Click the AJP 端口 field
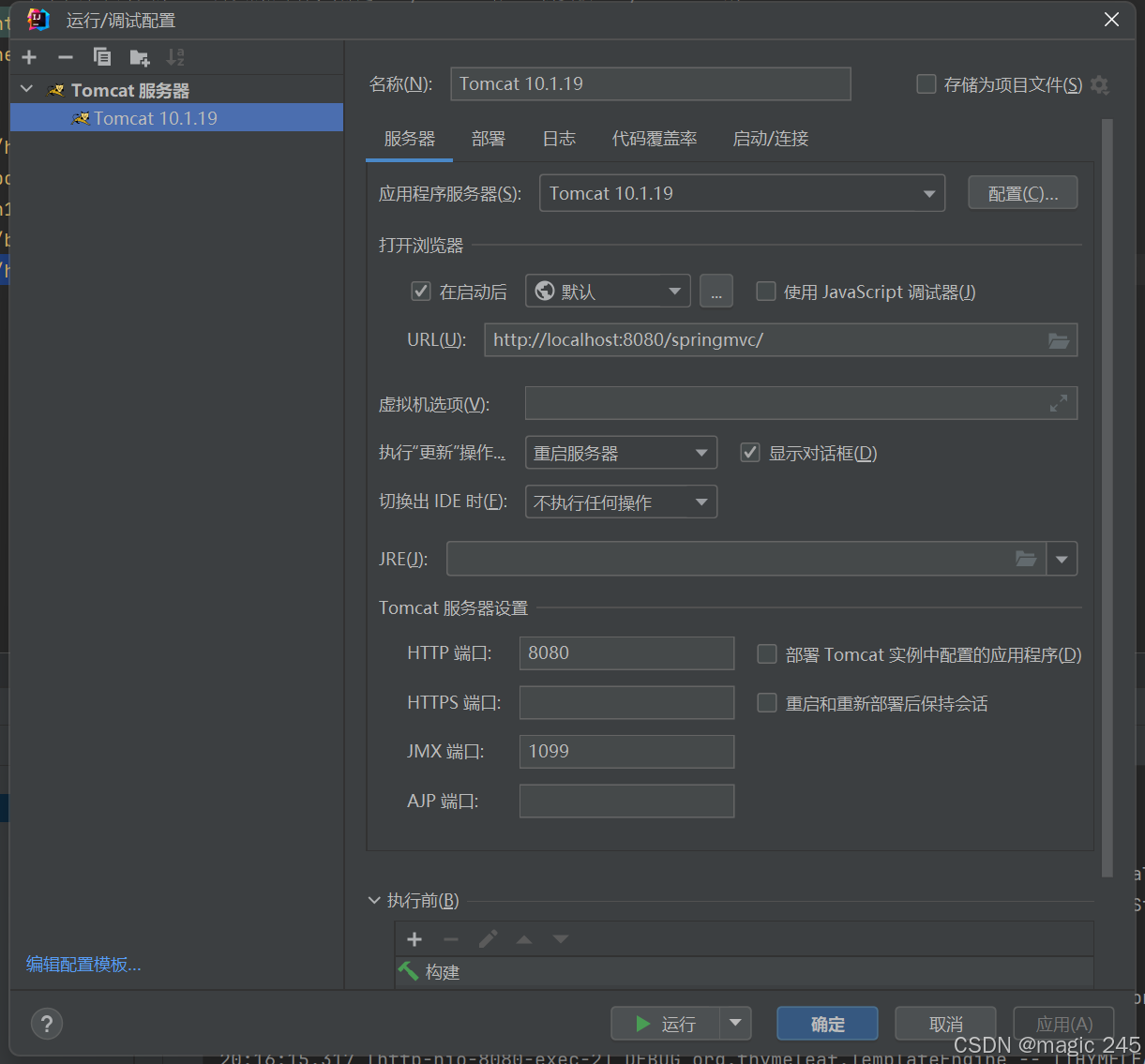The height and width of the screenshot is (1064, 1145). (626, 801)
